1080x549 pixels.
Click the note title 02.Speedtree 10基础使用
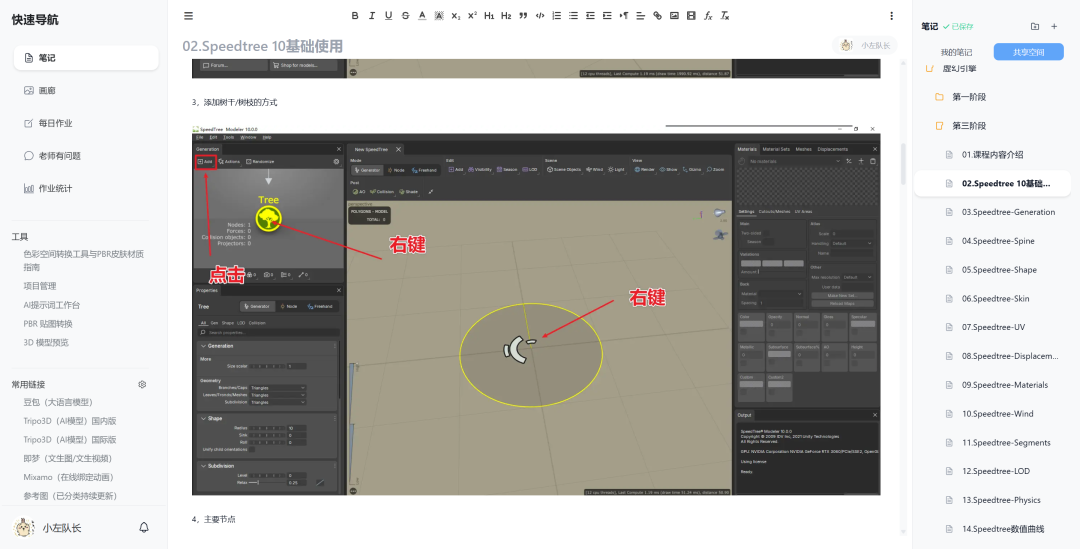coord(262,46)
